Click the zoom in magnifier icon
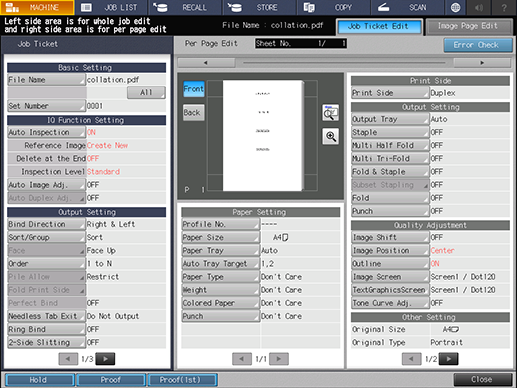517x388 pixels. 330,136
